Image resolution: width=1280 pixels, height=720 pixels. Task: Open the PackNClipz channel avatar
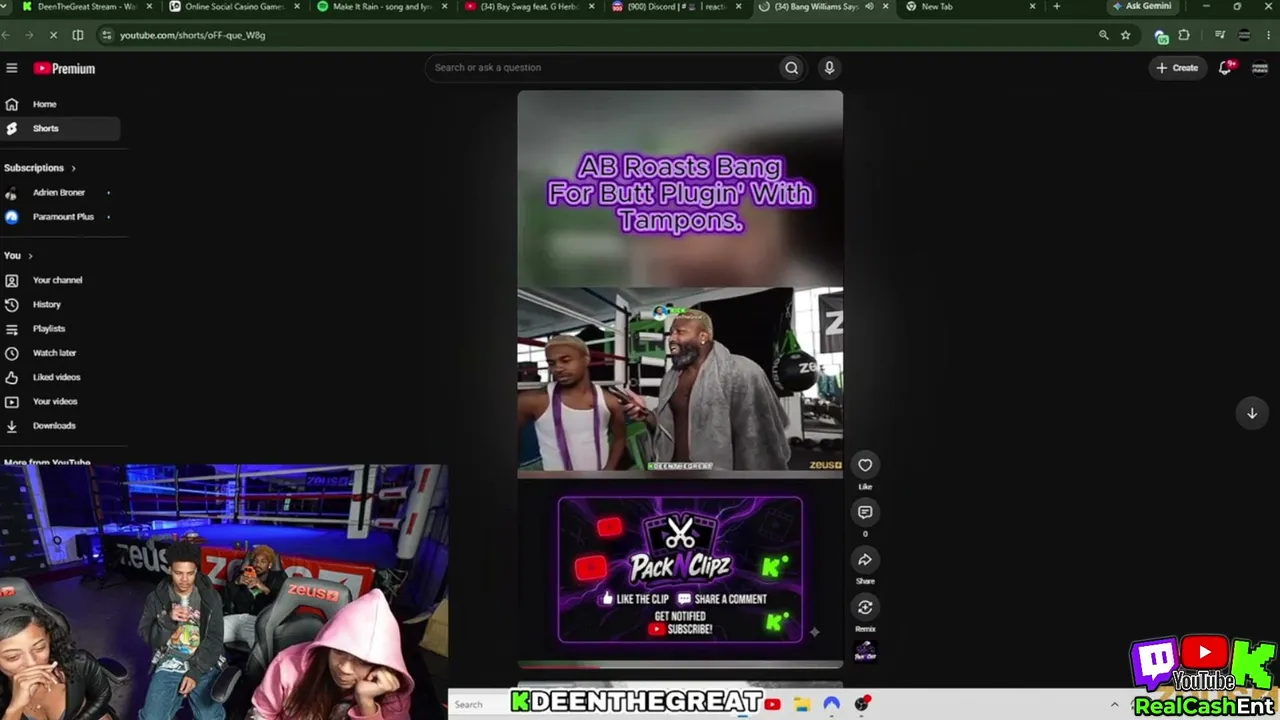[x=865, y=651]
